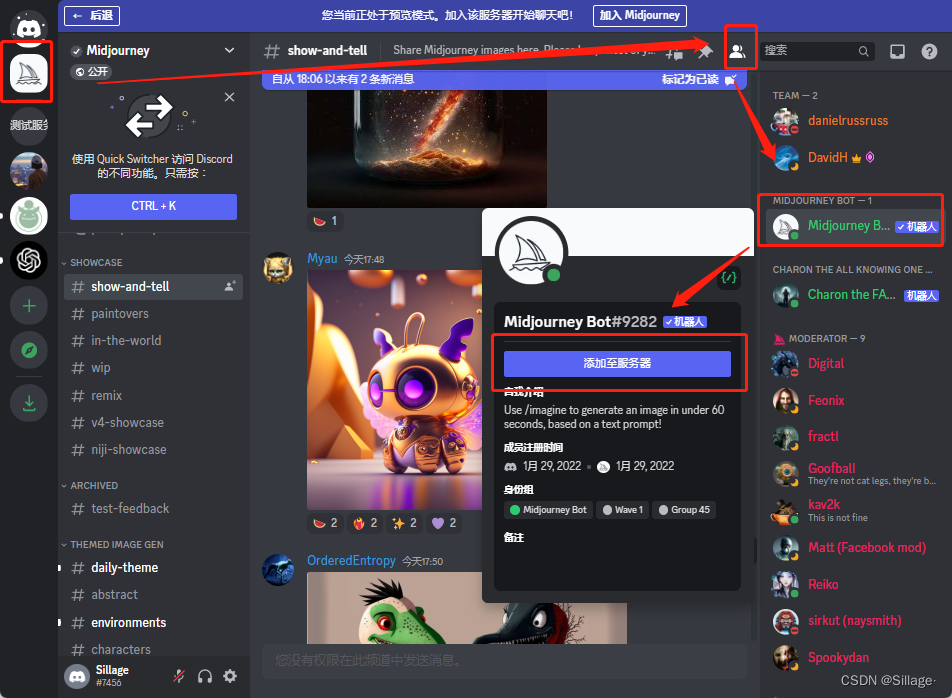Viewport: 952px width, 698px height.
Task: Toggle the member list icon
Action: click(x=737, y=52)
